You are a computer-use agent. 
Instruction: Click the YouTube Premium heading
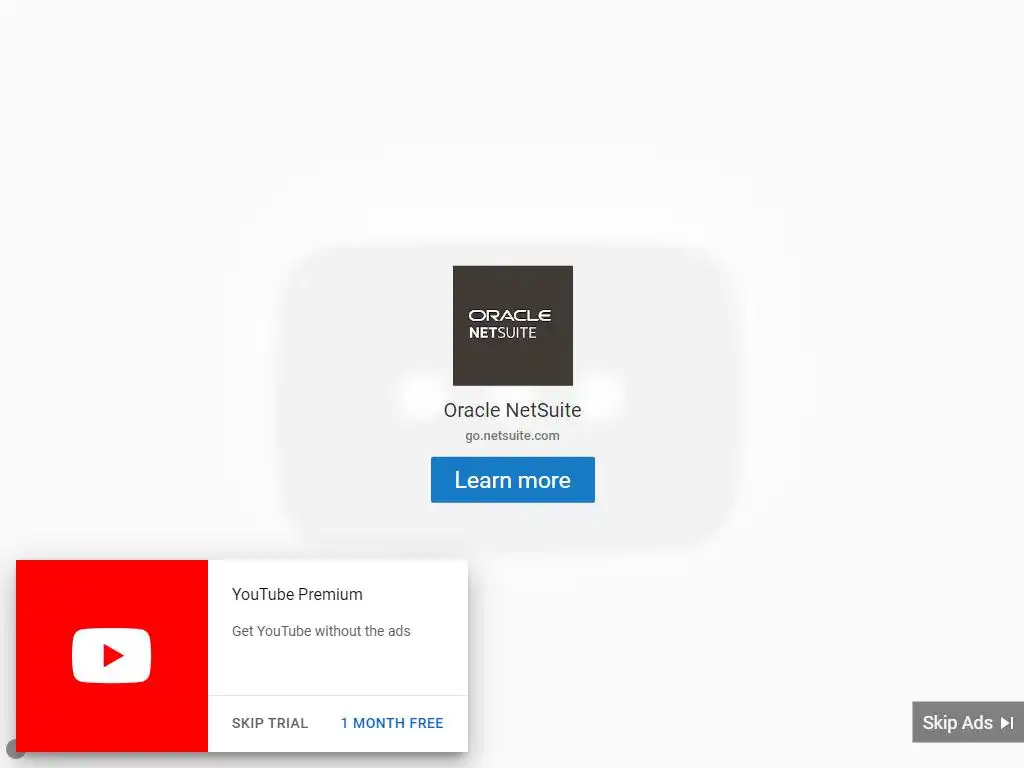click(297, 594)
